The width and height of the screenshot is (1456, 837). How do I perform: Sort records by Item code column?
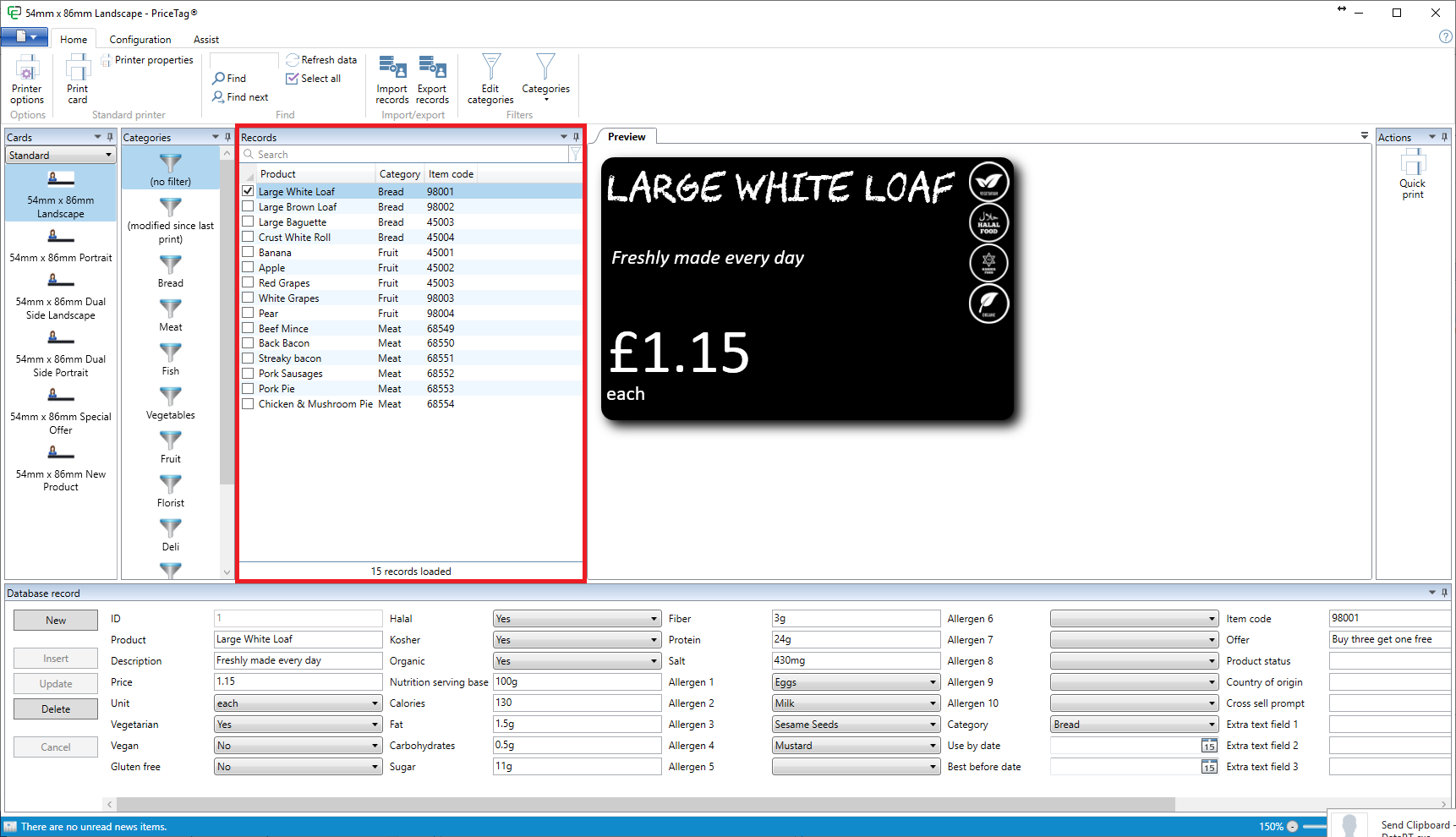[x=451, y=174]
